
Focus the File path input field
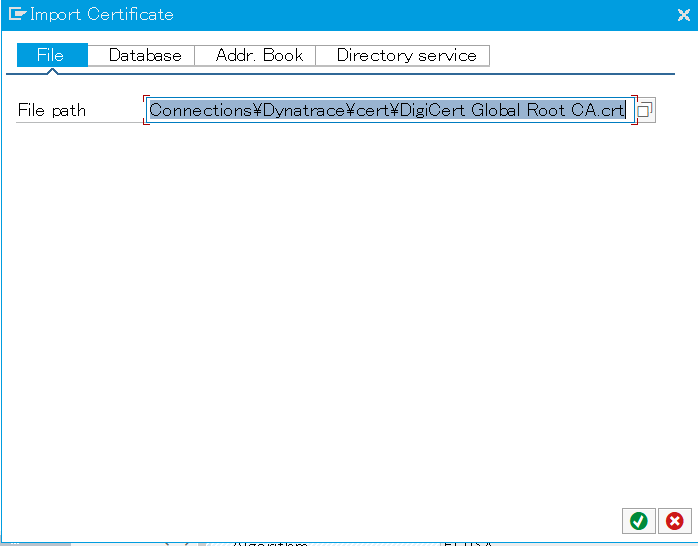click(388, 111)
